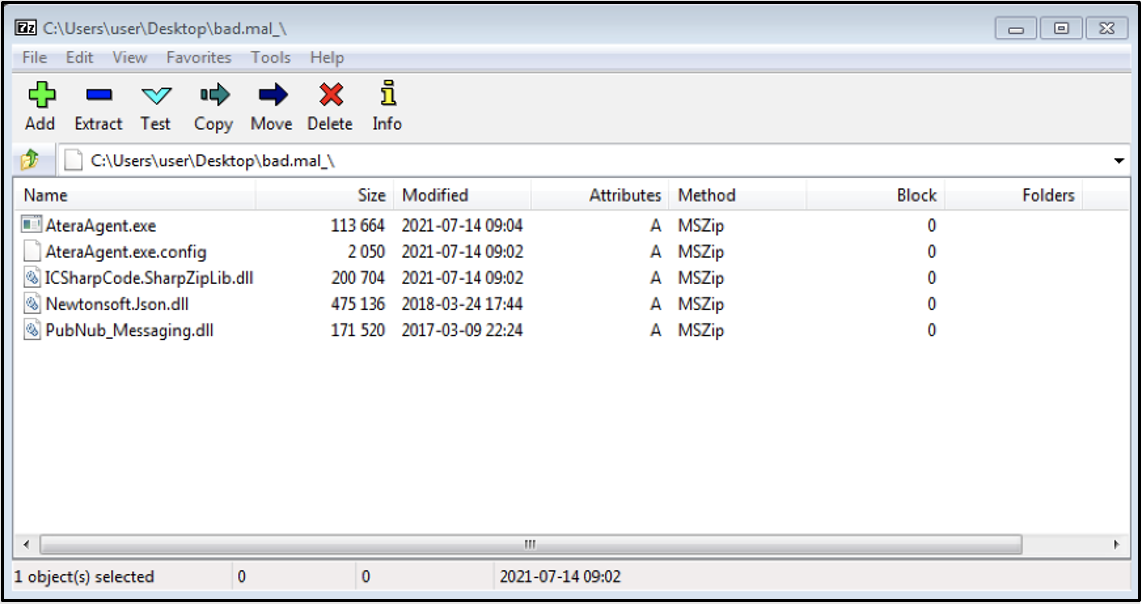
Task: Click the modified date 2021-07-14 09:04
Action: [462, 225]
